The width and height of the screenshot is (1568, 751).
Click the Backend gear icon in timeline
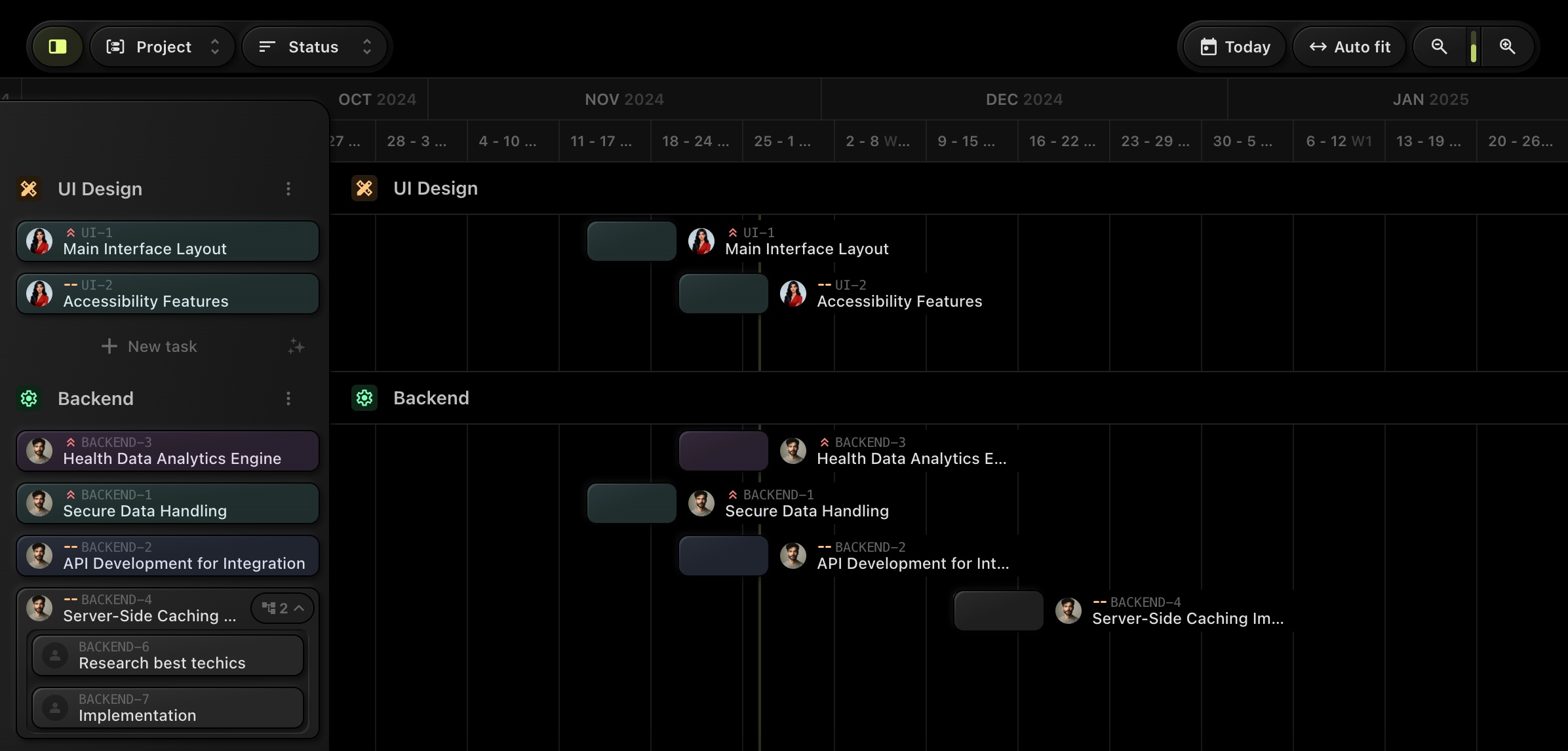[x=364, y=398]
